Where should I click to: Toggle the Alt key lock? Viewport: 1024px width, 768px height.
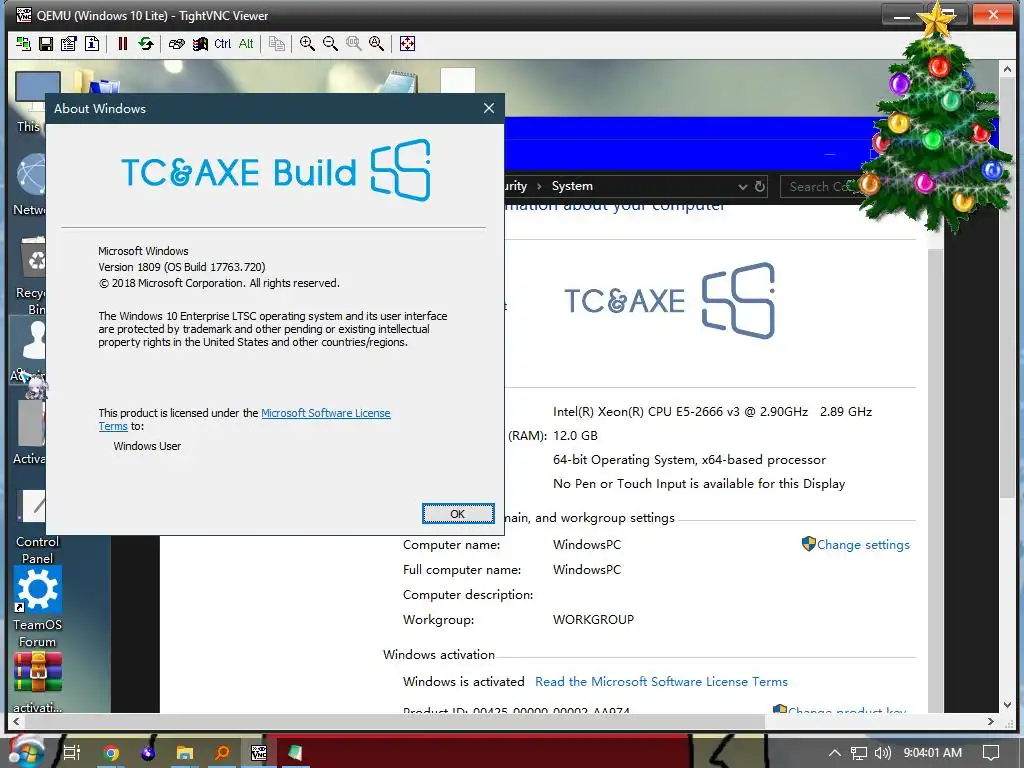coord(246,44)
